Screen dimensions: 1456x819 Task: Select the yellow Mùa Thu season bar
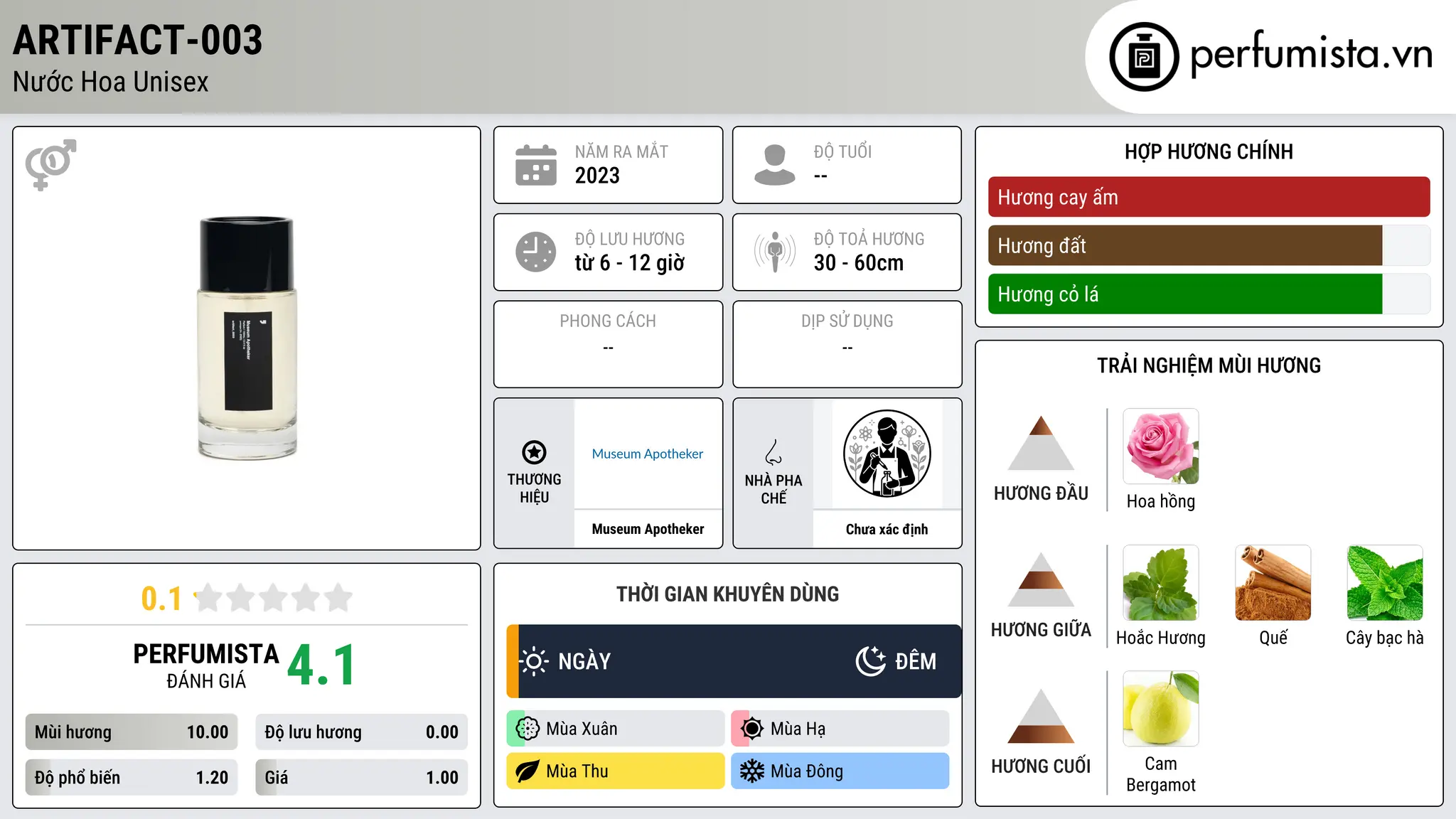616,771
